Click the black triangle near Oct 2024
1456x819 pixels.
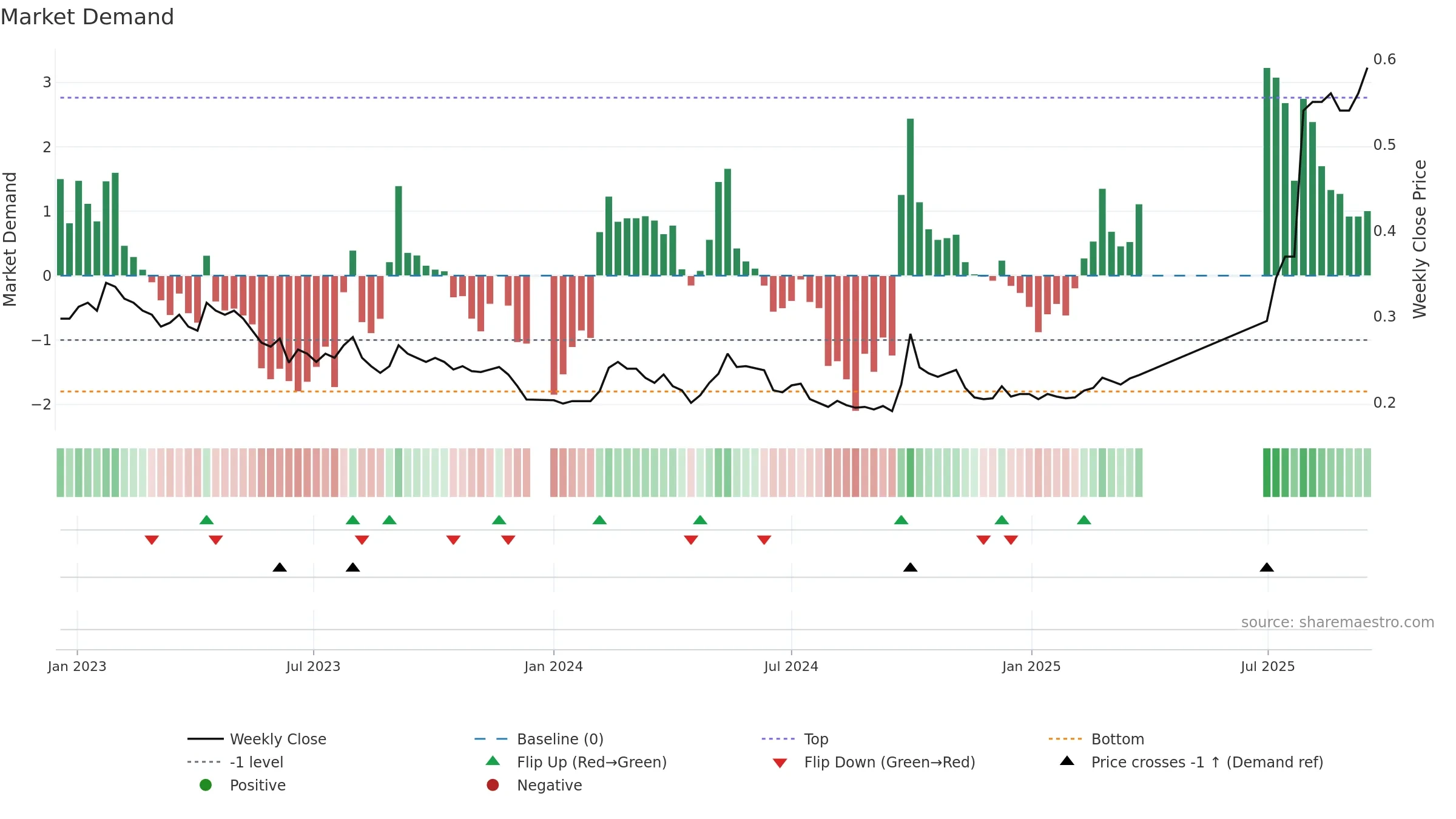coord(910,567)
